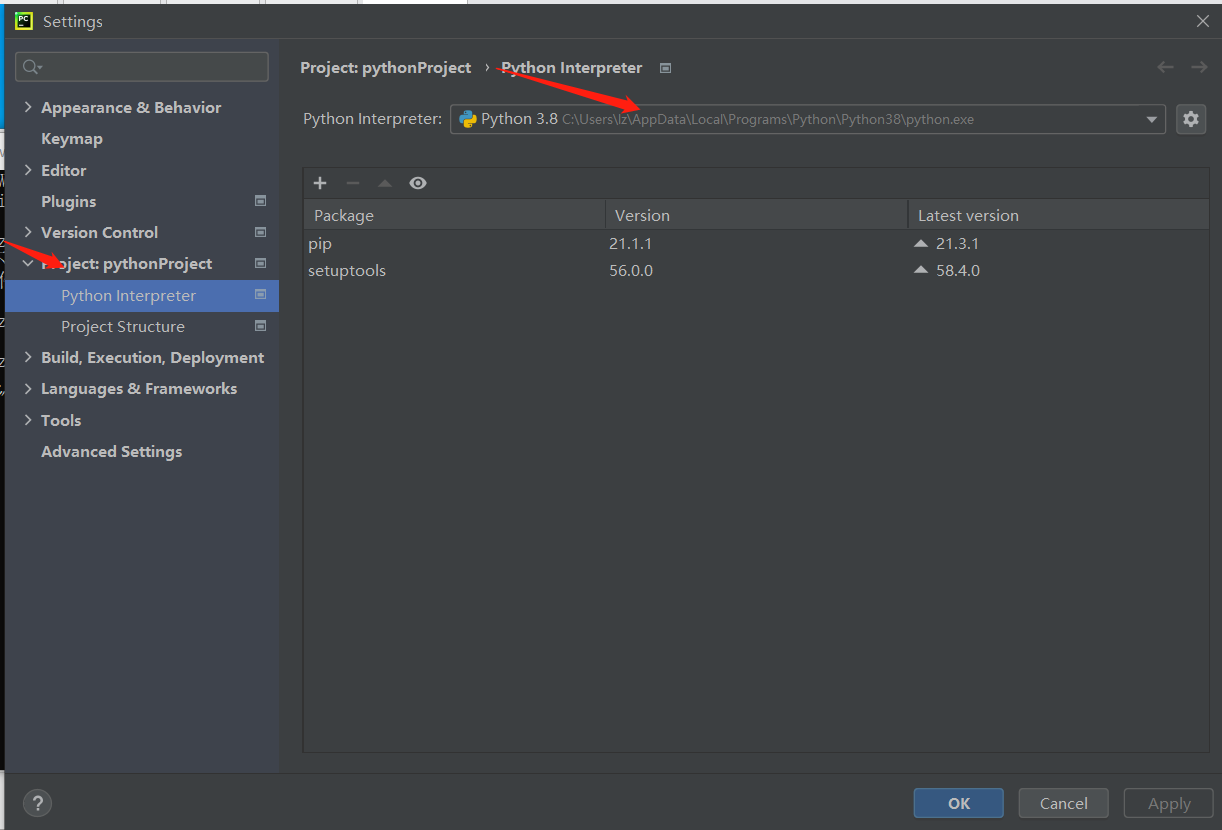Viewport: 1222px width, 830px height.
Task: Open the Plugins settings page
Action: (x=69, y=201)
